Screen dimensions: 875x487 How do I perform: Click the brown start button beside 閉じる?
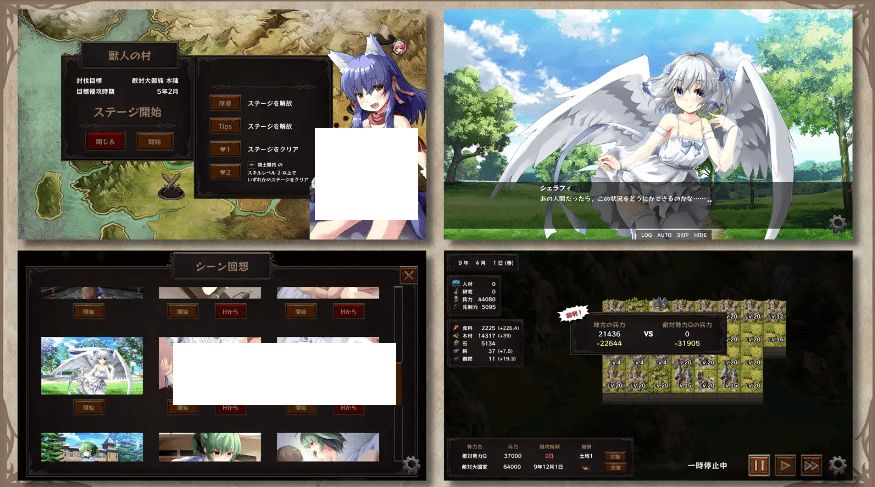[155, 141]
